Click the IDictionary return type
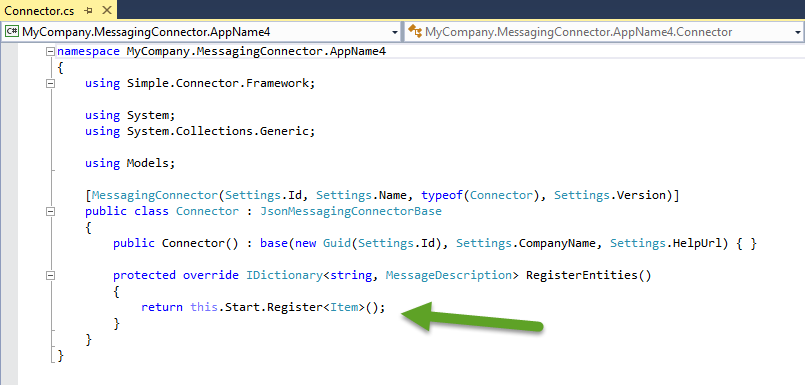Screen dimensions: 805x385 (284, 275)
